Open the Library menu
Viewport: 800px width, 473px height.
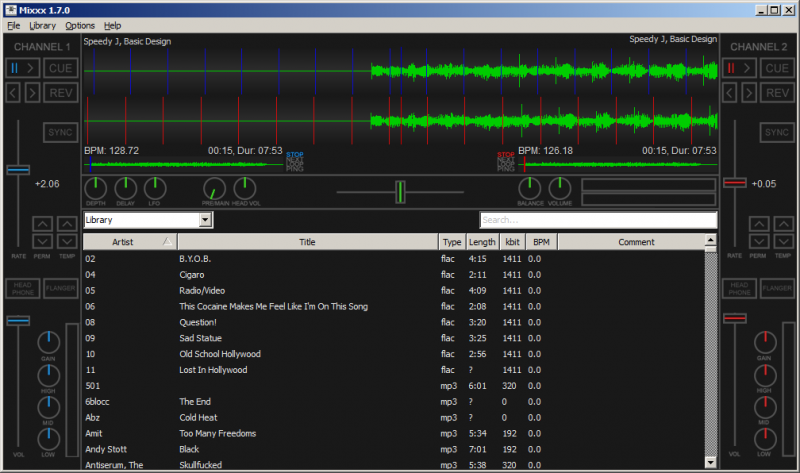(42, 26)
